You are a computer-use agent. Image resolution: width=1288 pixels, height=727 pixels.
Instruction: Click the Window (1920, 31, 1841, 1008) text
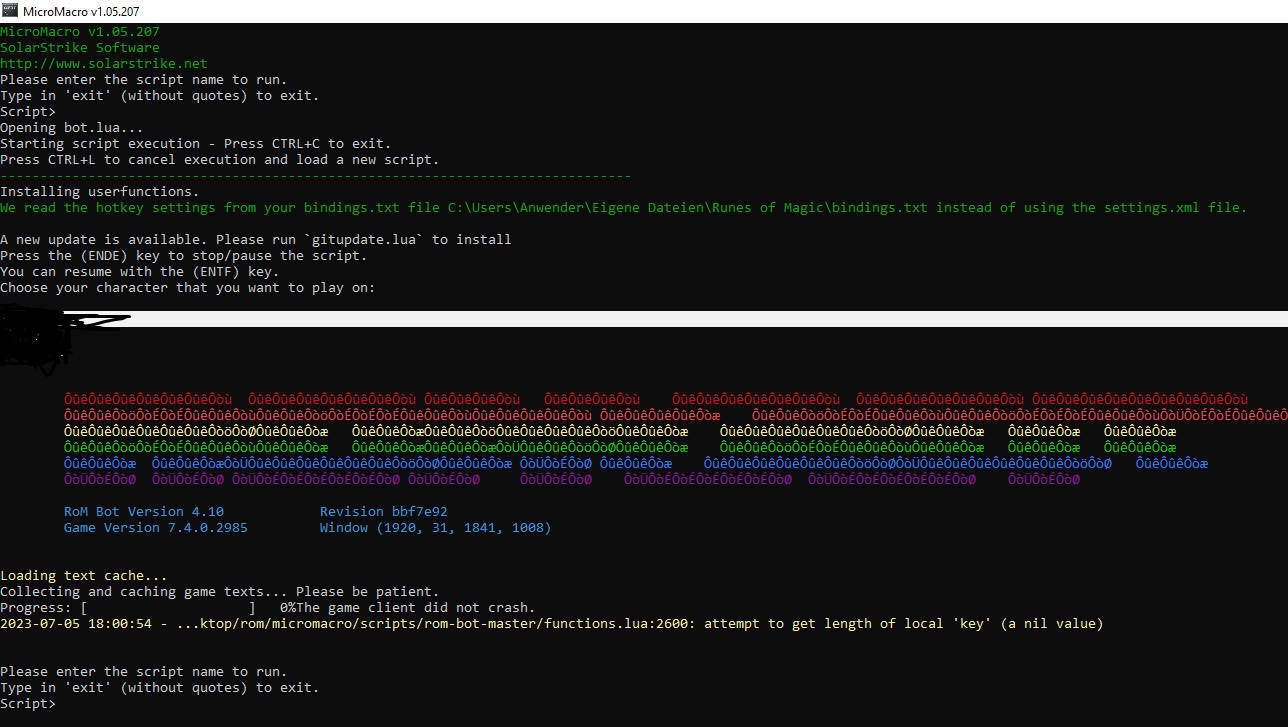tap(436, 528)
